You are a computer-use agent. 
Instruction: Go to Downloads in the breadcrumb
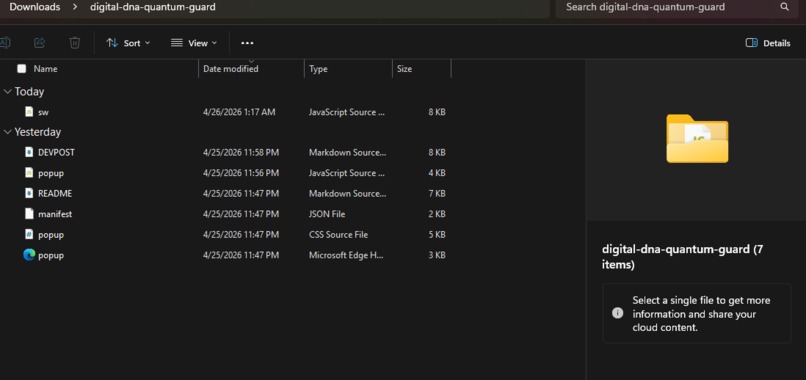[x=35, y=7]
